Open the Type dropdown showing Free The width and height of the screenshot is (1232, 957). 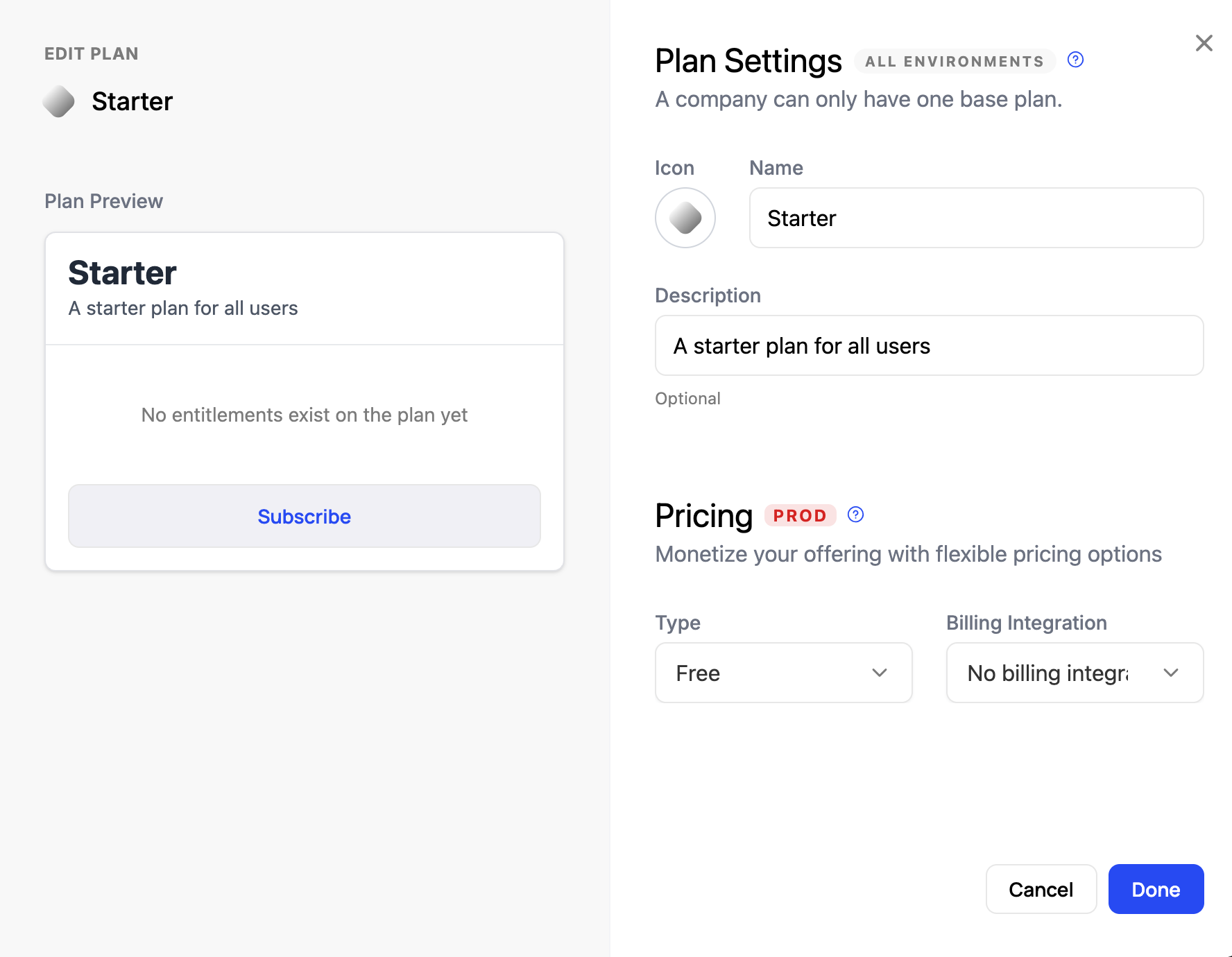[783, 673]
